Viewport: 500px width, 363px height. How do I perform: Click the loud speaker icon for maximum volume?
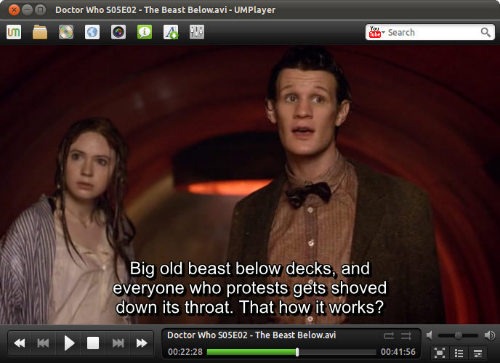(x=489, y=335)
